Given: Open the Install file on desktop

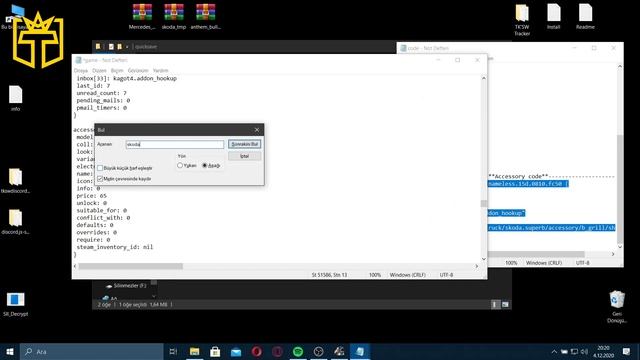Looking at the screenshot, I should coord(553,17).
